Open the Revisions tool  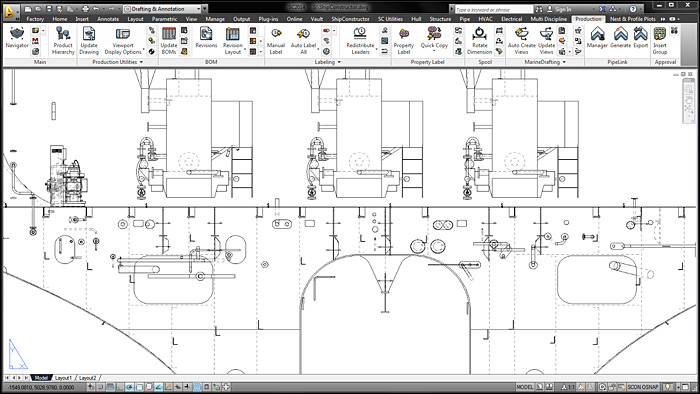click(206, 37)
